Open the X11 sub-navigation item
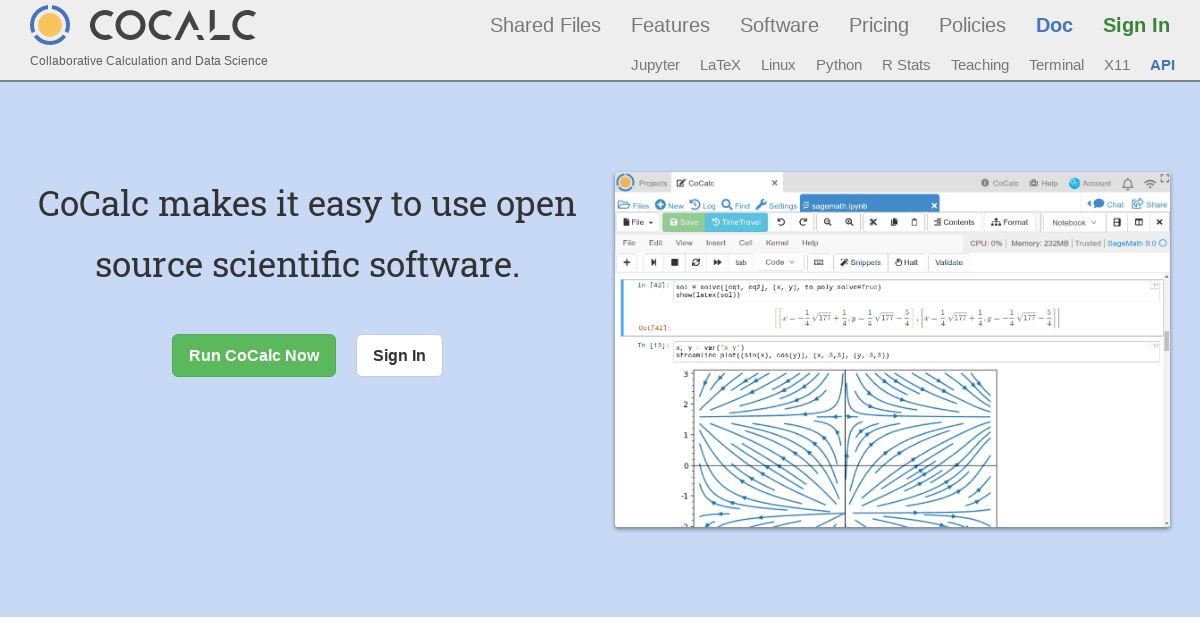1200x630 pixels. (1117, 65)
